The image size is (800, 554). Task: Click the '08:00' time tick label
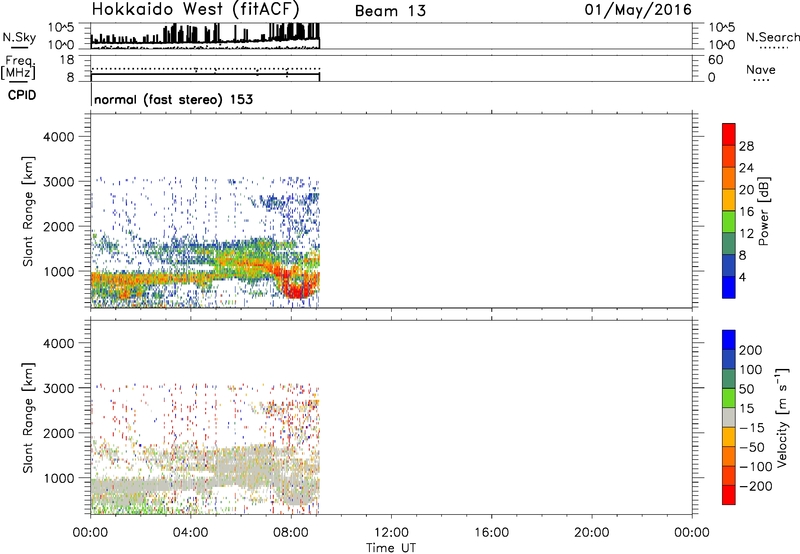pyautogui.click(x=291, y=533)
